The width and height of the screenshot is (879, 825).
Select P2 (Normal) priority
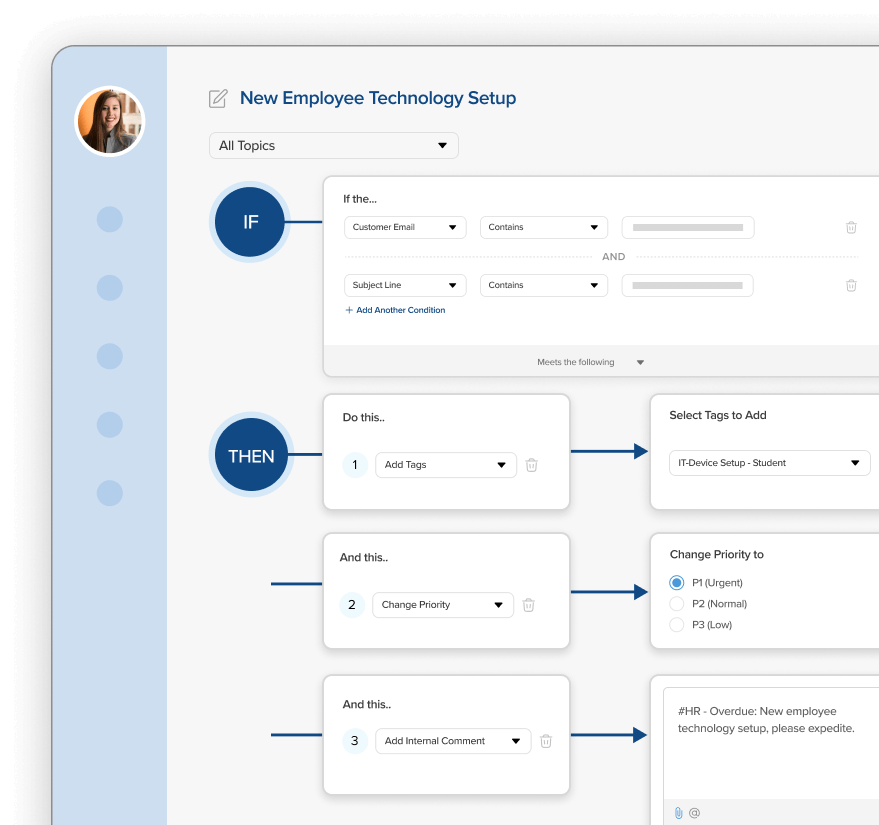click(677, 604)
